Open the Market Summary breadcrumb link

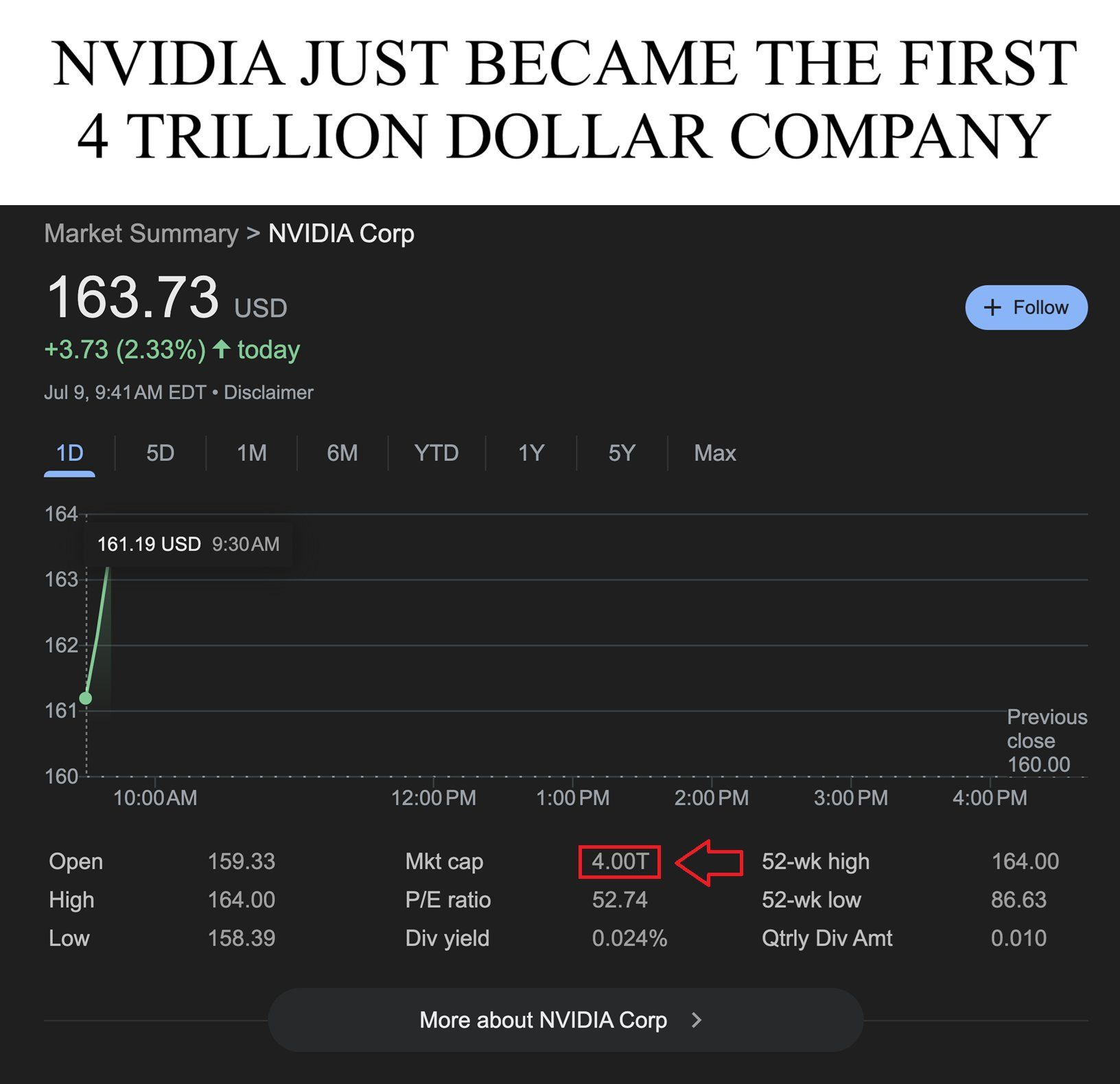(x=141, y=234)
